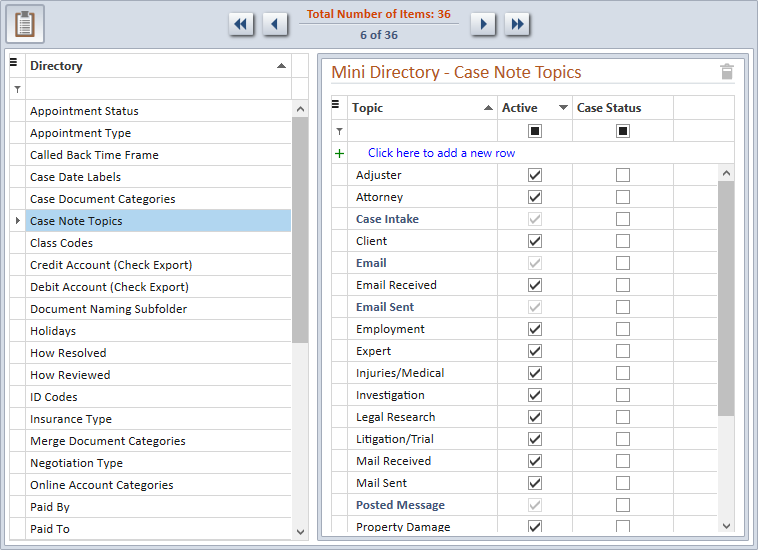Toggle the Active filter checkbox

tap(535, 131)
